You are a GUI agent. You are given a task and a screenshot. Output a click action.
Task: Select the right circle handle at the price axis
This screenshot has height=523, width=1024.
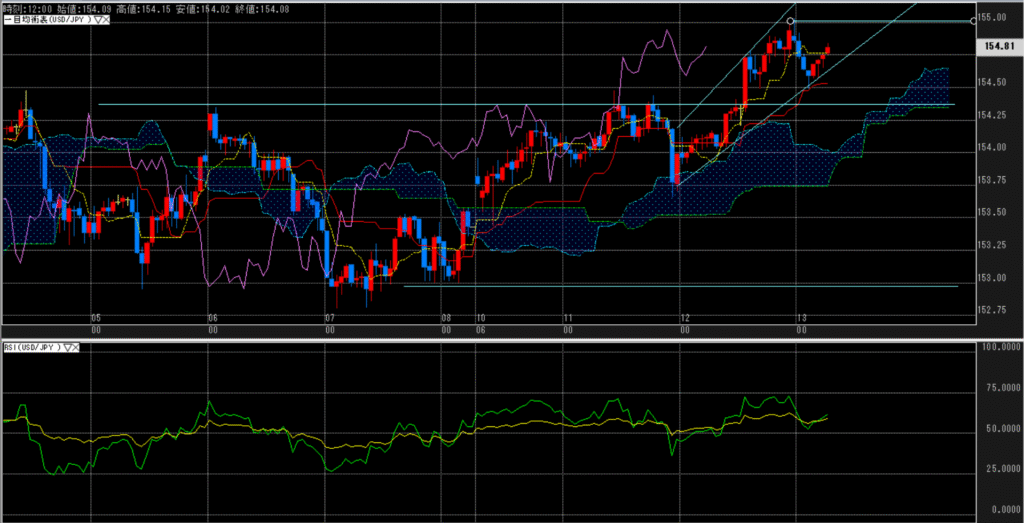click(974, 21)
